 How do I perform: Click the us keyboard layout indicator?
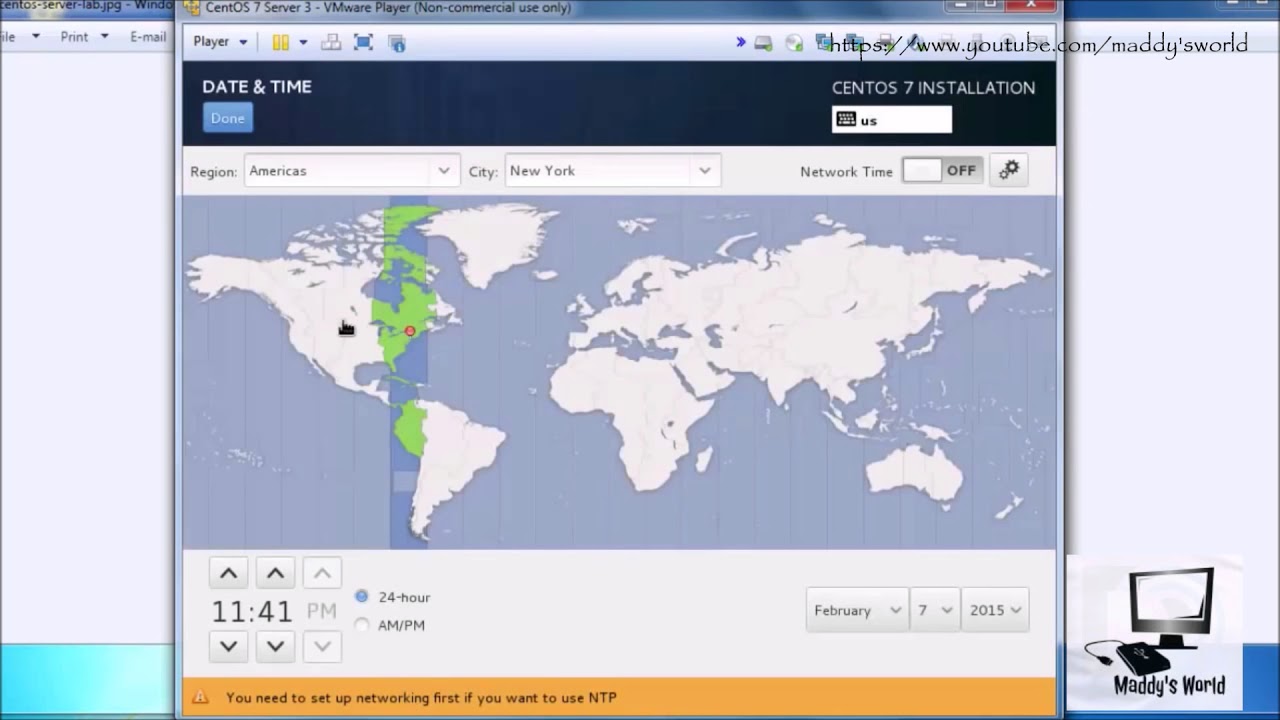click(x=892, y=120)
